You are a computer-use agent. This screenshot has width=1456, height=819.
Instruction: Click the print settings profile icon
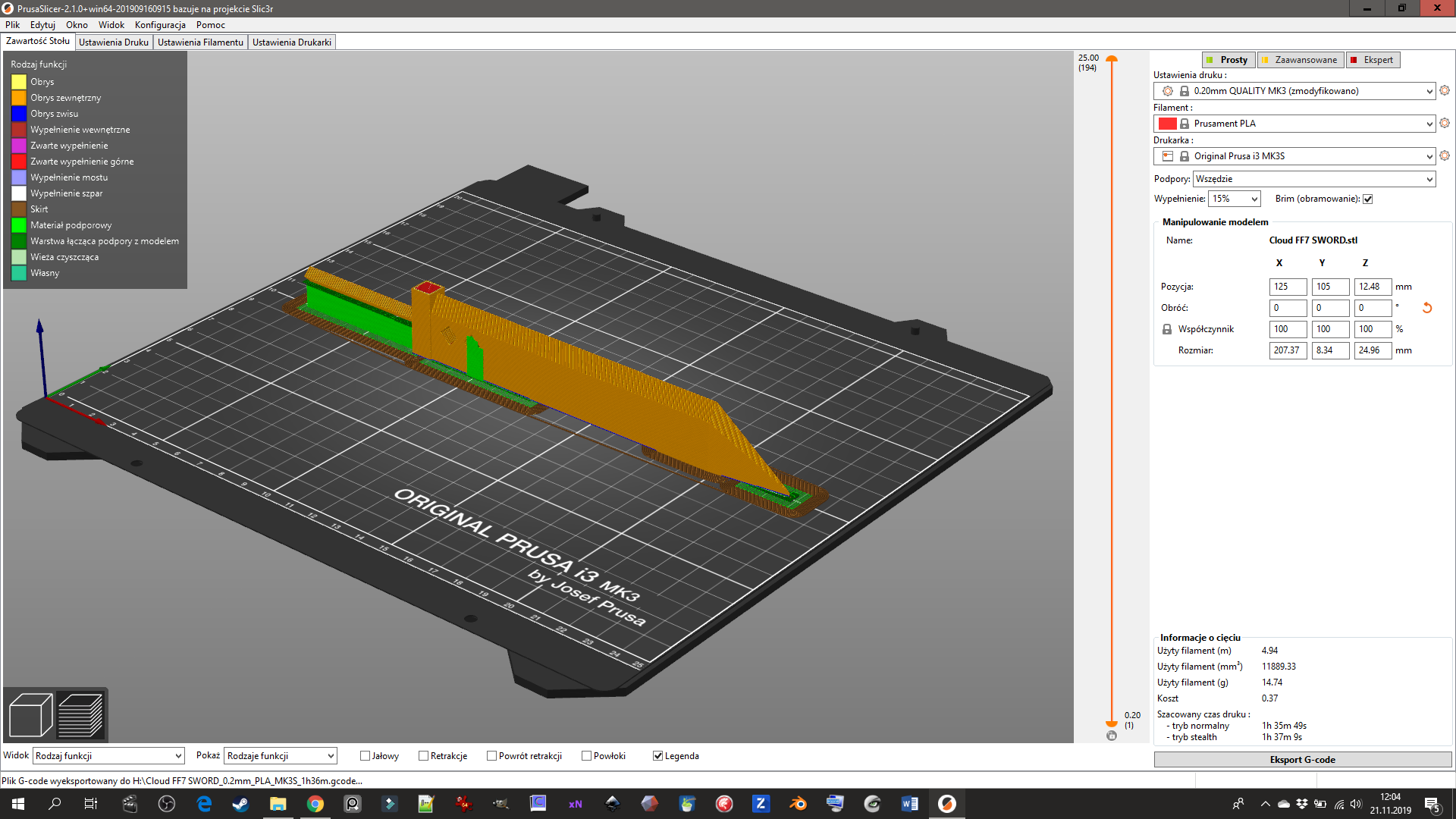tap(1165, 90)
